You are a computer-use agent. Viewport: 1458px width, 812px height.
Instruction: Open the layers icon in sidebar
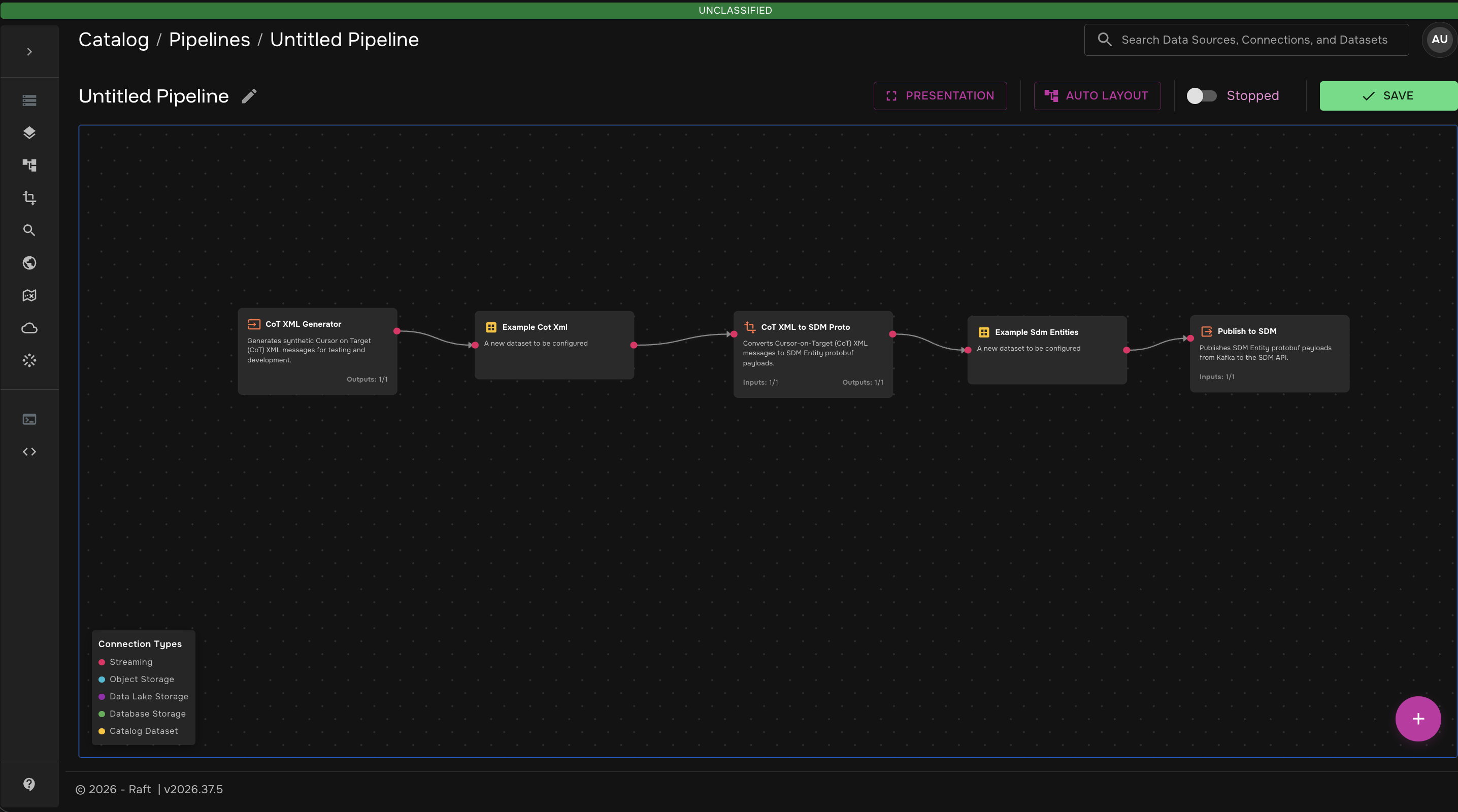(x=29, y=132)
